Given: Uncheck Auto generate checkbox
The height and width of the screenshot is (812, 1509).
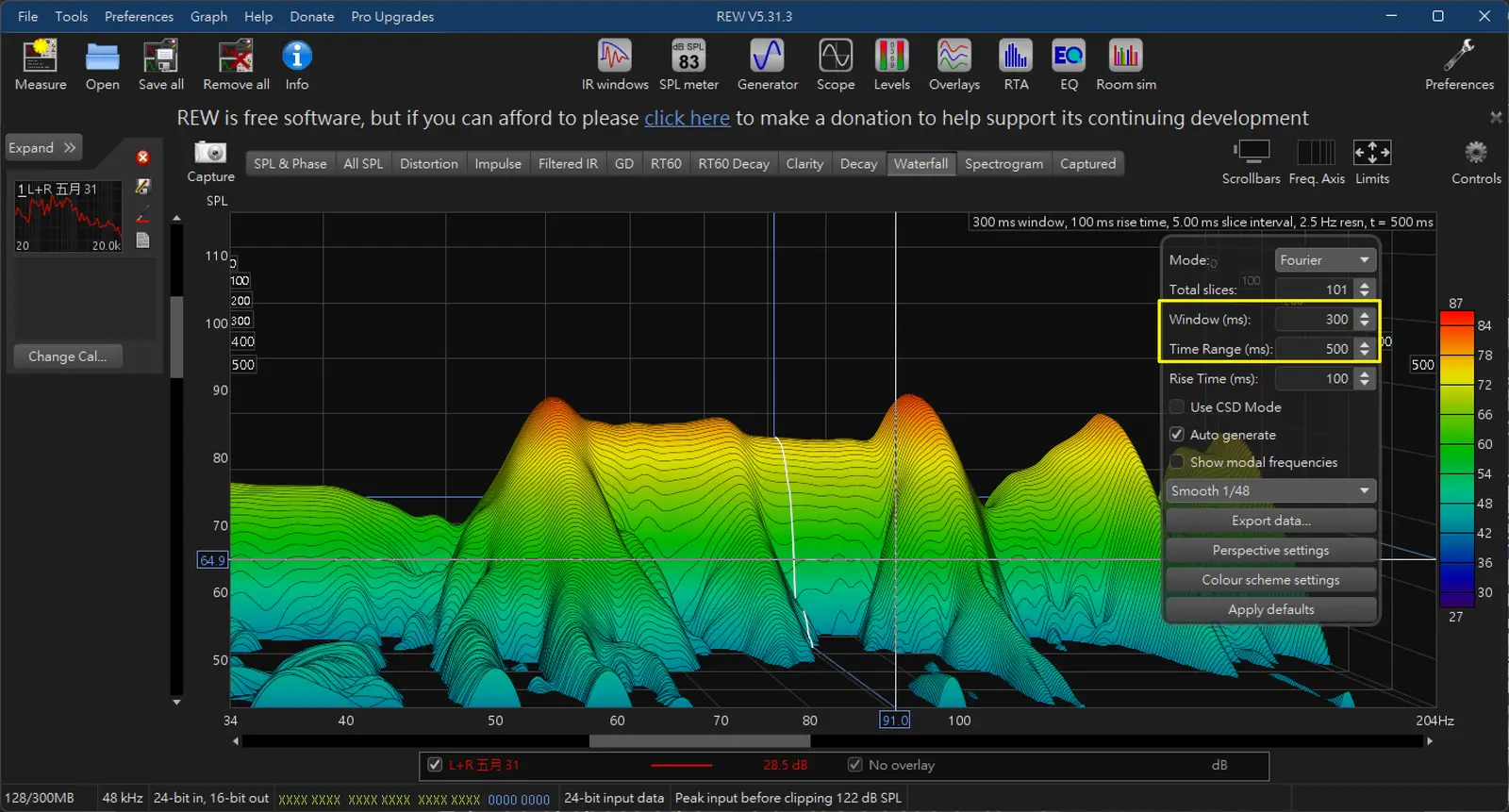Looking at the screenshot, I should pos(1177,435).
